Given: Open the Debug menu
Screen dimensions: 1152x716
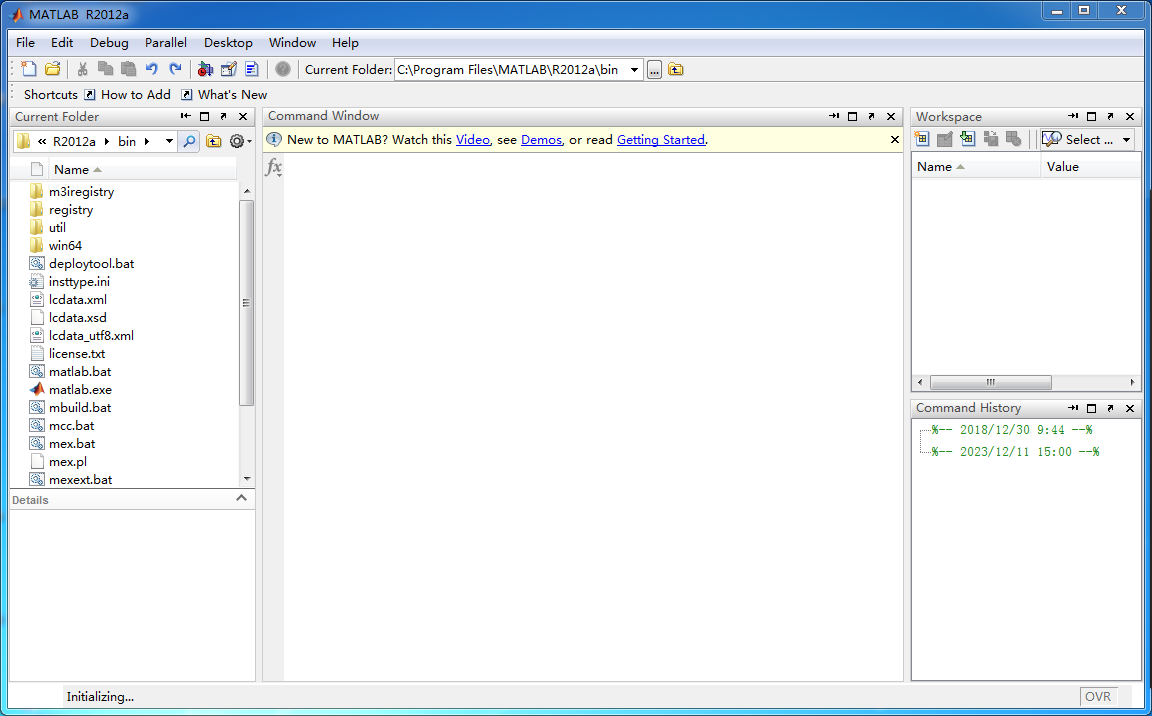Looking at the screenshot, I should 109,43.
